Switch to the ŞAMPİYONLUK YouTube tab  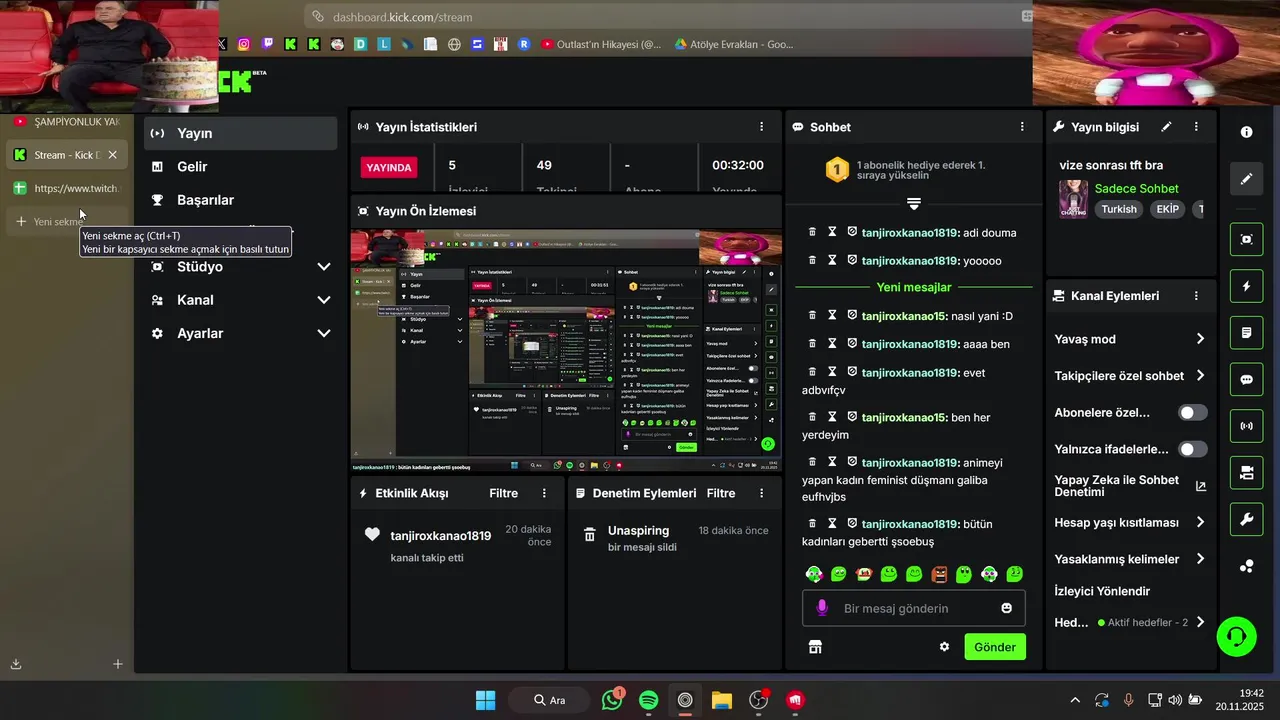click(x=66, y=121)
